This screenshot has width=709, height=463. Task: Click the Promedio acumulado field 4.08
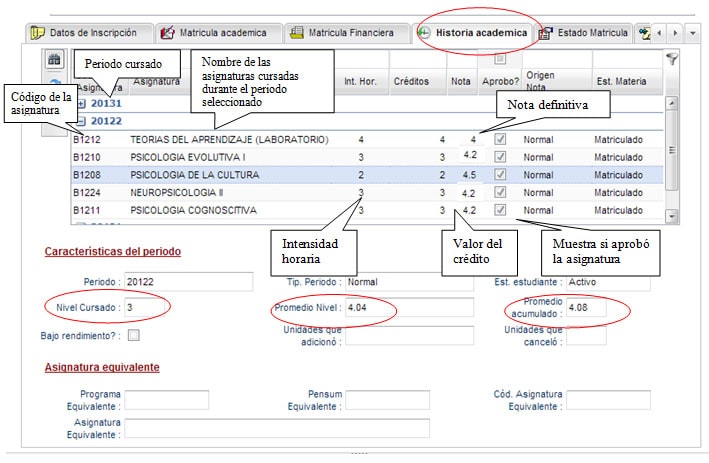586,307
